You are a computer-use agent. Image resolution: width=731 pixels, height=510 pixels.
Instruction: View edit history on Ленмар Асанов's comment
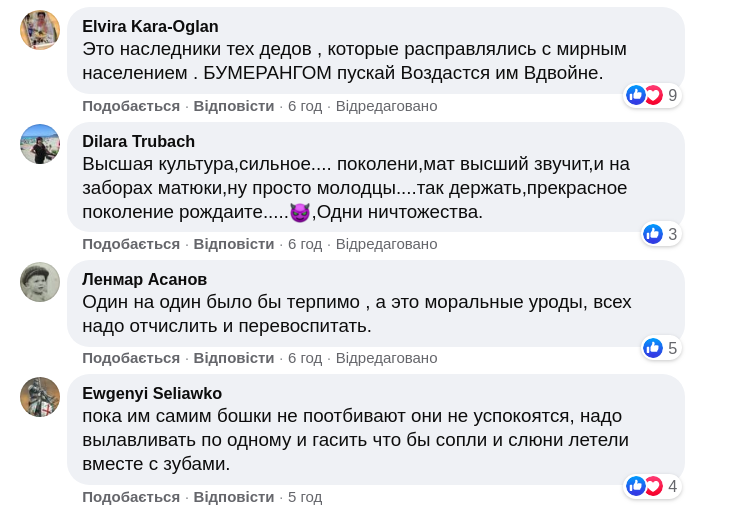pos(386,358)
